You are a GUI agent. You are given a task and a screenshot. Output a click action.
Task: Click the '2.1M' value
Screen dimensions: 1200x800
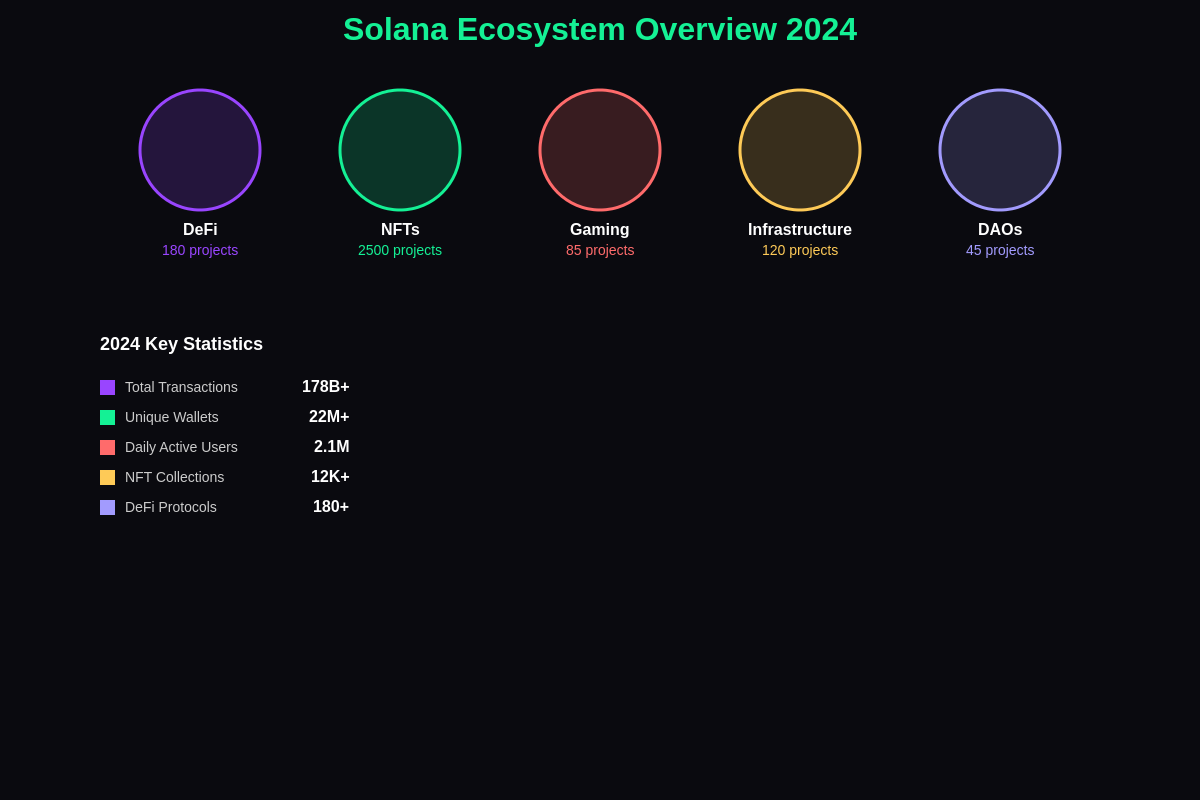point(332,447)
